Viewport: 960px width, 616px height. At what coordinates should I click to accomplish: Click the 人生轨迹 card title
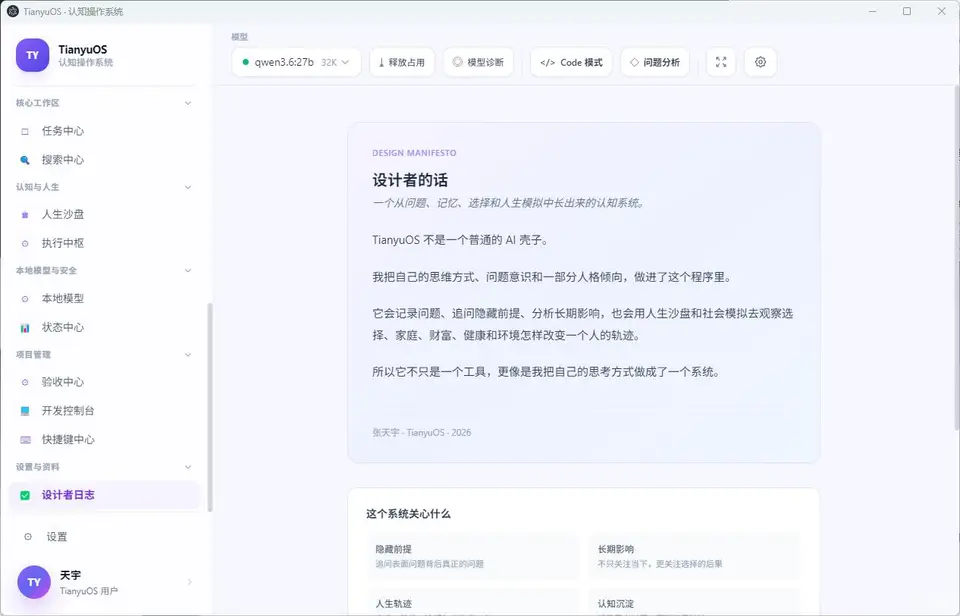pos(394,604)
